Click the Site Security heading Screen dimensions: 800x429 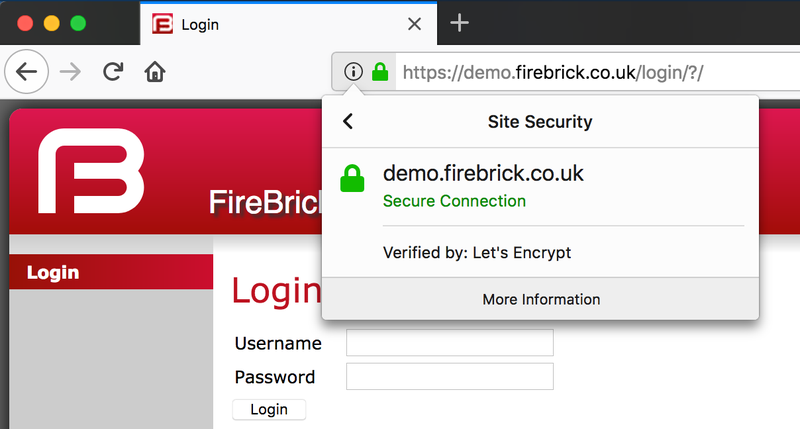540,121
